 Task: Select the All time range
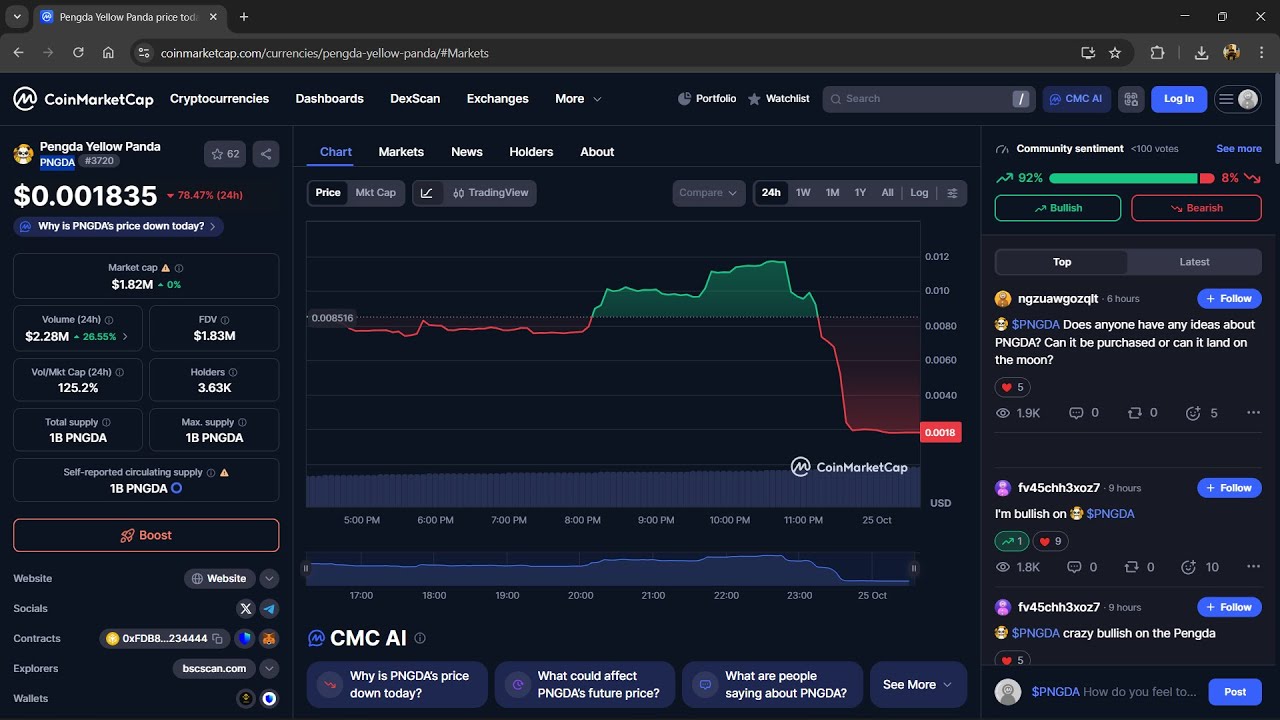887,193
